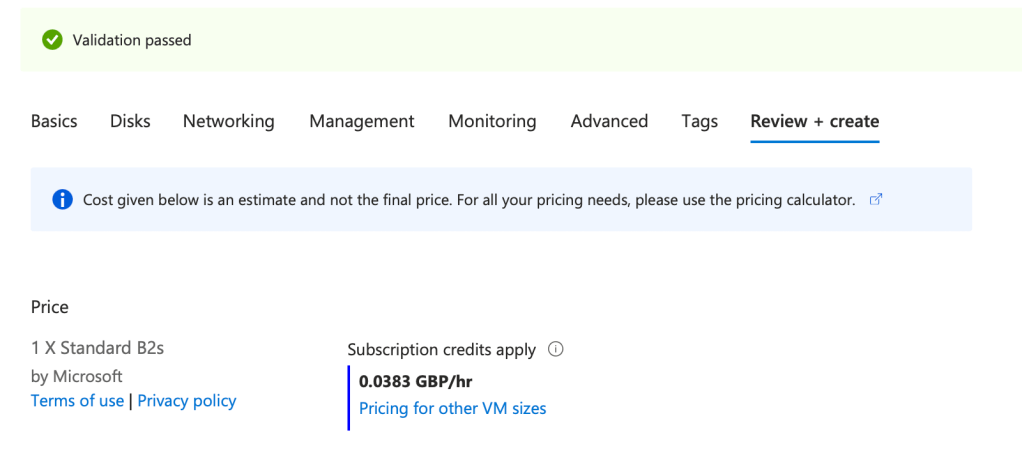Go to the Networking tab
Viewport: 1022px width, 460px height.
click(x=228, y=121)
